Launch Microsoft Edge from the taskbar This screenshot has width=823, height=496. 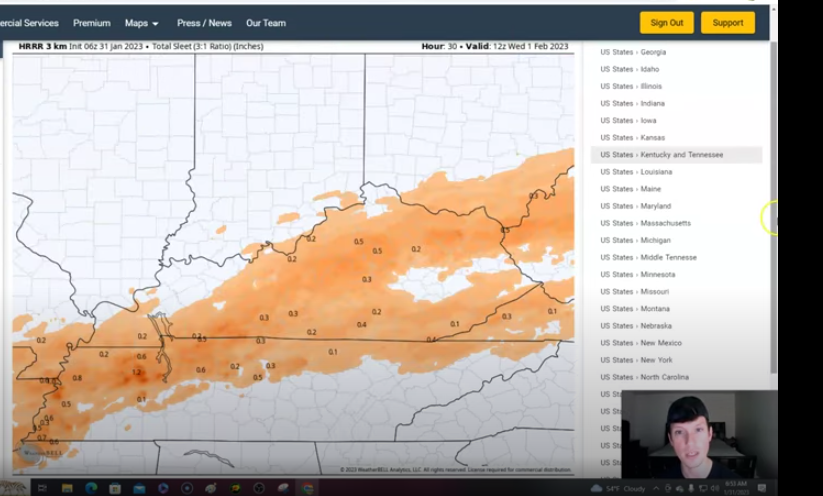click(x=91, y=488)
